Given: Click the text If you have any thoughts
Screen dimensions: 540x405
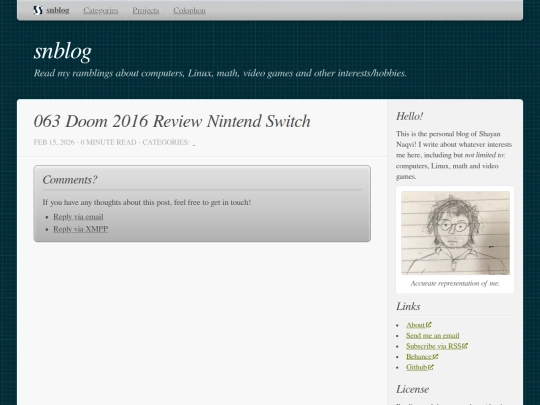Looking at the screenshot, I should coord(147,202).
